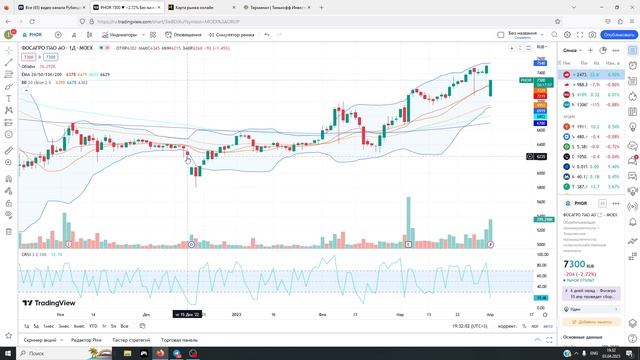The width and height of the screenshot is (640, 360).
Task: Toggle hide all drawings eye icon
Action: [x=9, y=215]
